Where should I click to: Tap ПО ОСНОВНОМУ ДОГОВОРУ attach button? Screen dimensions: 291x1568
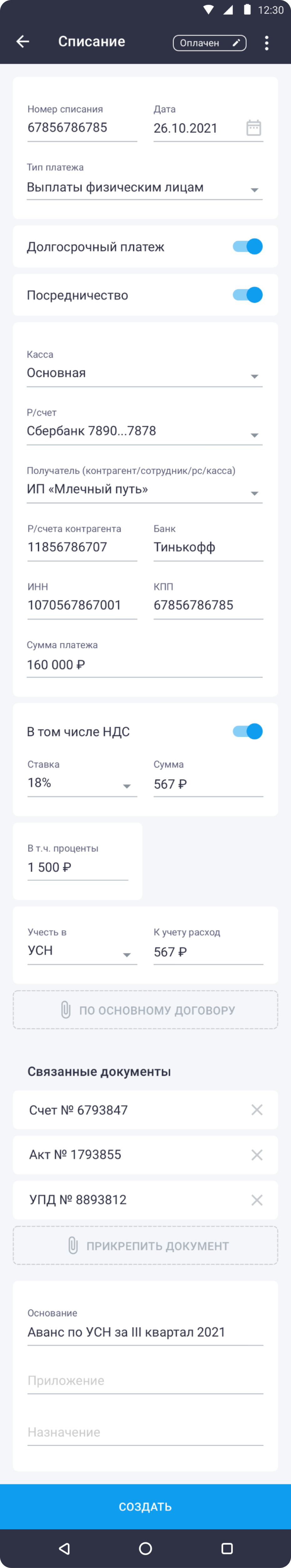click(x=145, y=1010)
